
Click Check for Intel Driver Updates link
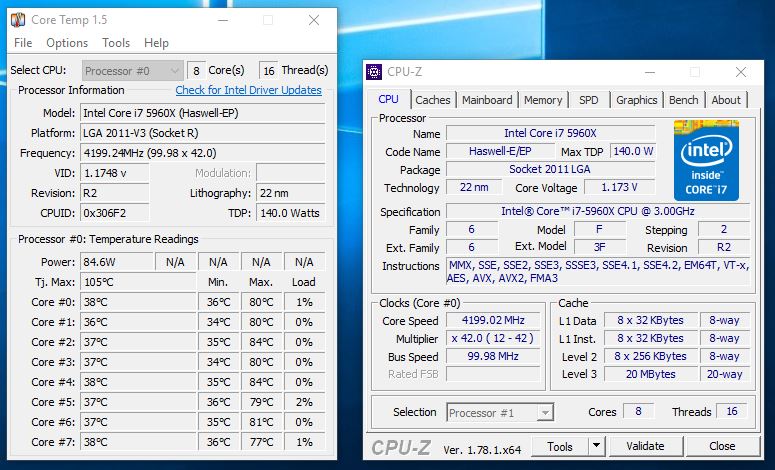[249, 90]
